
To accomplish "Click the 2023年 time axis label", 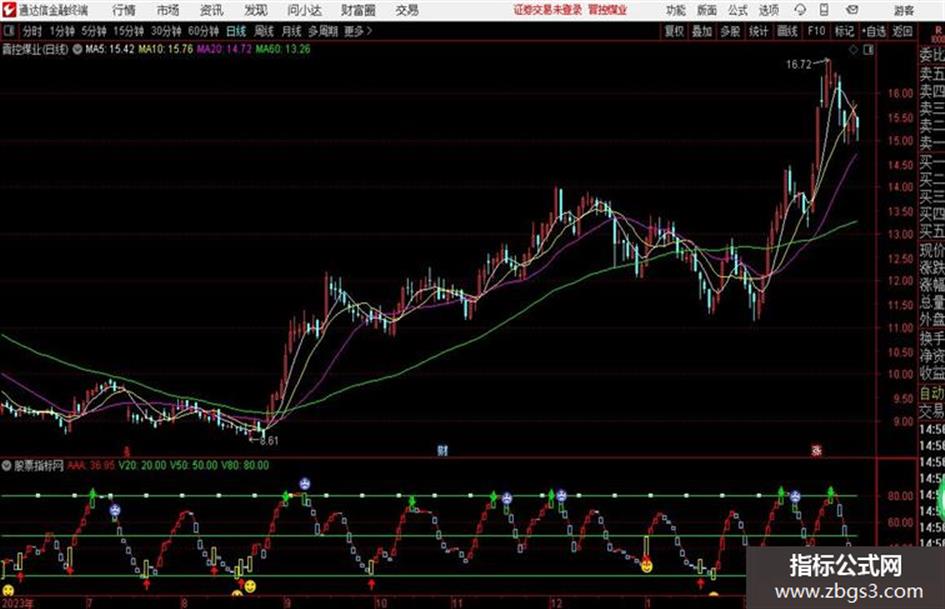I will coord(17,603).
